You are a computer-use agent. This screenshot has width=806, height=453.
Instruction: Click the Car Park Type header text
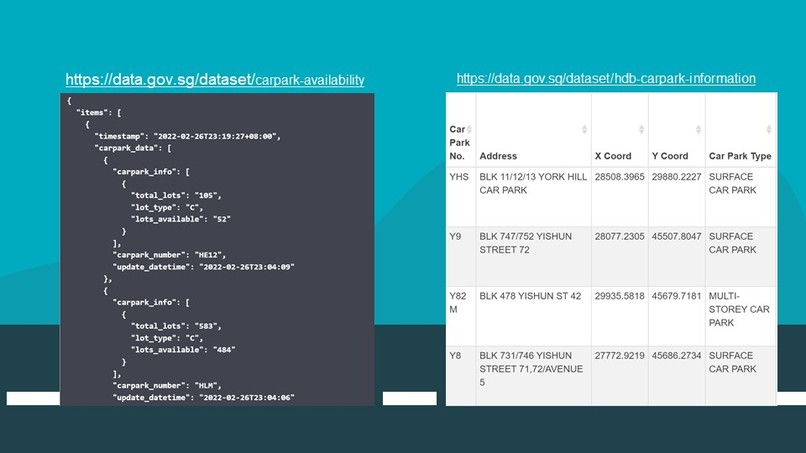coord(740,156)
